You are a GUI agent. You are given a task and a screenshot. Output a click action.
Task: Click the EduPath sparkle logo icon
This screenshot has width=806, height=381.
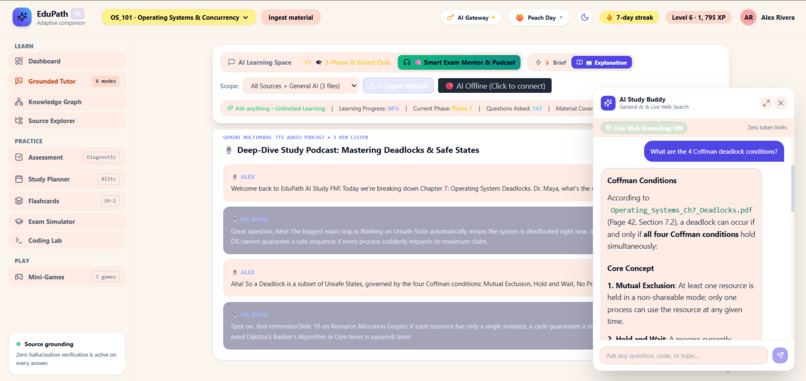click(x=22, y=17)
